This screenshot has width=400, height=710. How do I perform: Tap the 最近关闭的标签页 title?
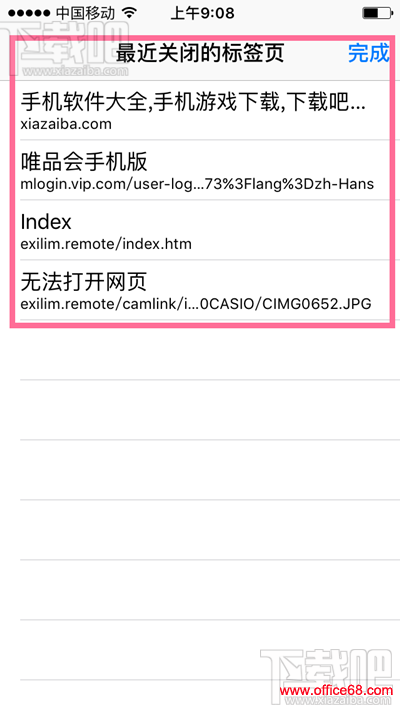(x=200, y=53)
